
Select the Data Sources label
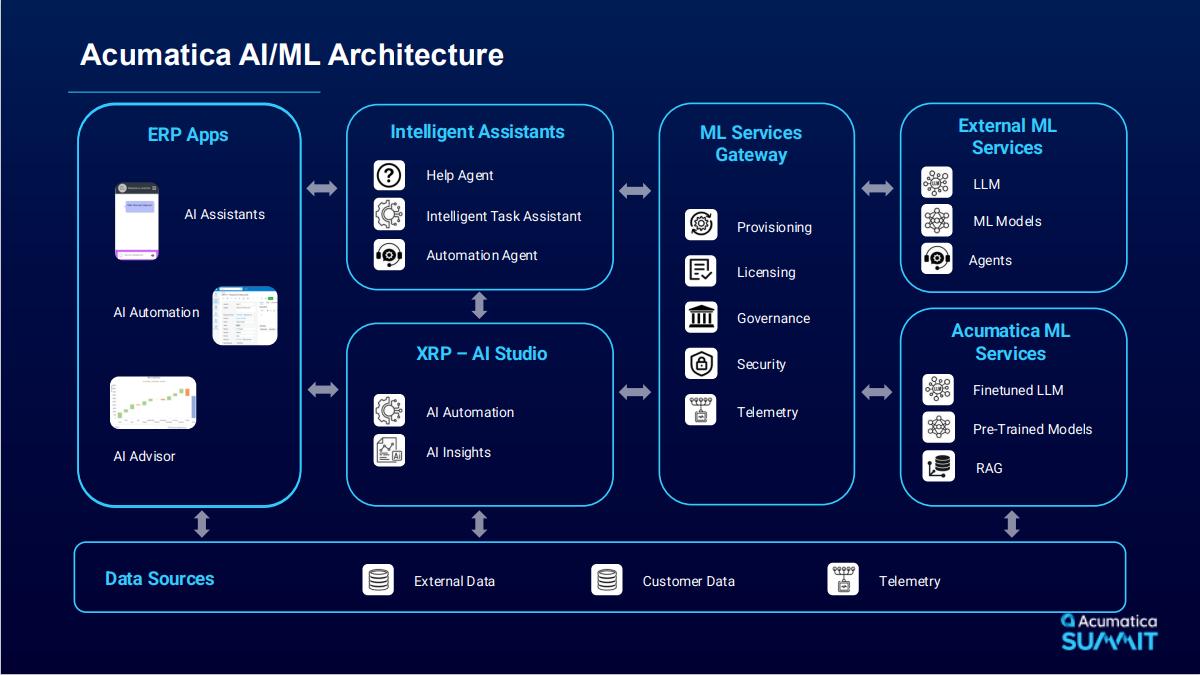(159, 578)
